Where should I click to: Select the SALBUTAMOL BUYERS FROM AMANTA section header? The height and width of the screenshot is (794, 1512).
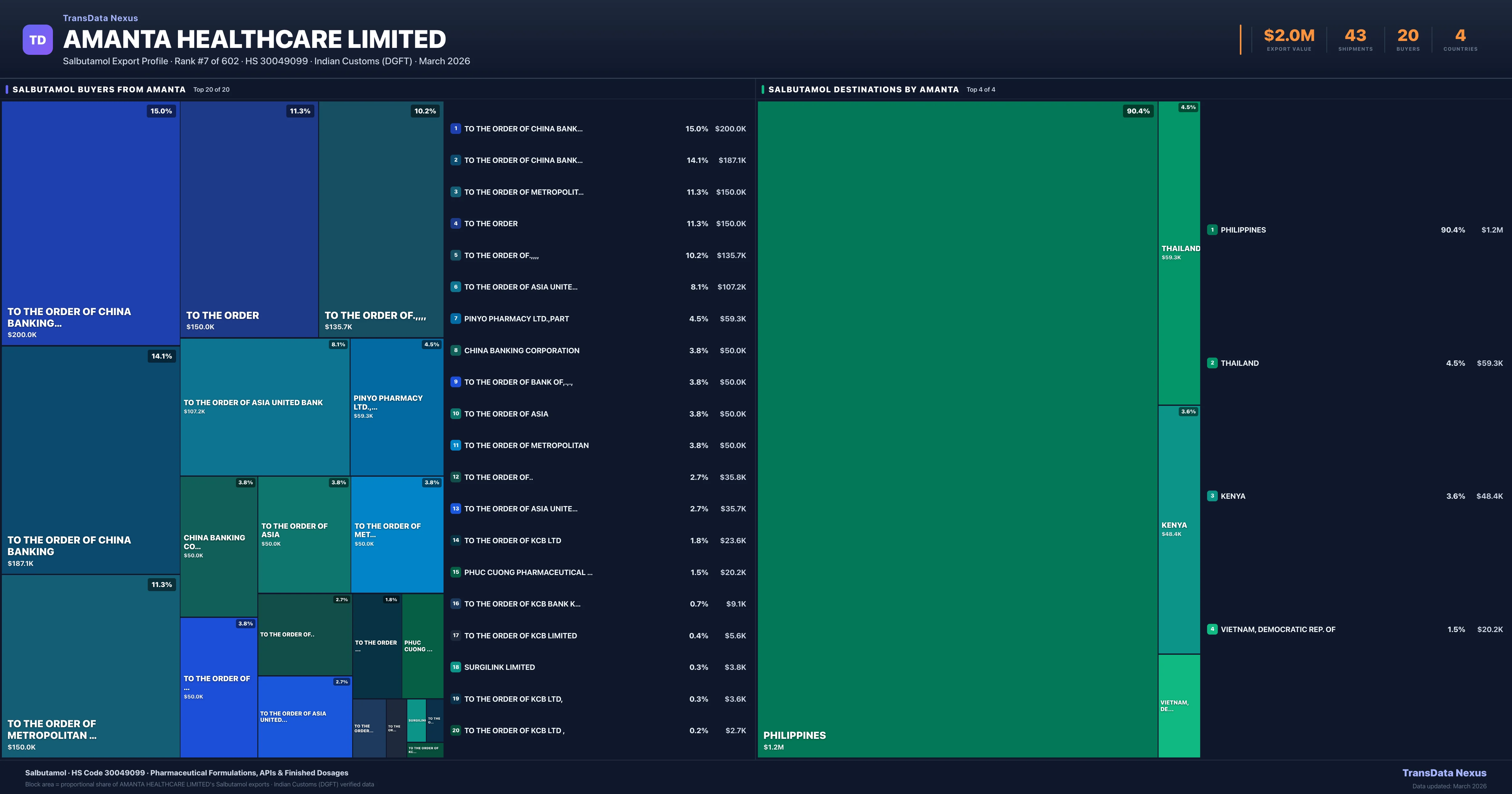tap(99, 89)
